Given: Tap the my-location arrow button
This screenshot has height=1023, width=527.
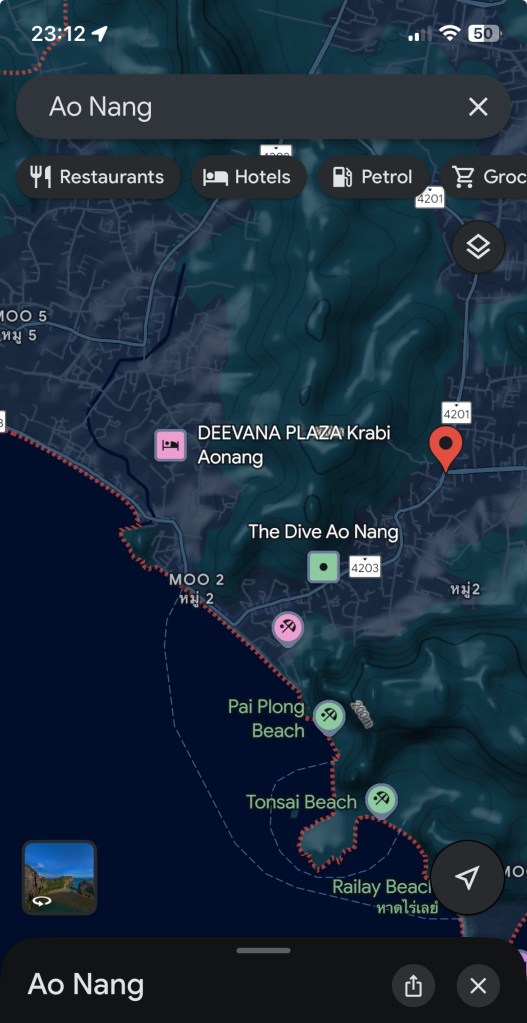Looking at the screenshot, I should coord(467,878).
